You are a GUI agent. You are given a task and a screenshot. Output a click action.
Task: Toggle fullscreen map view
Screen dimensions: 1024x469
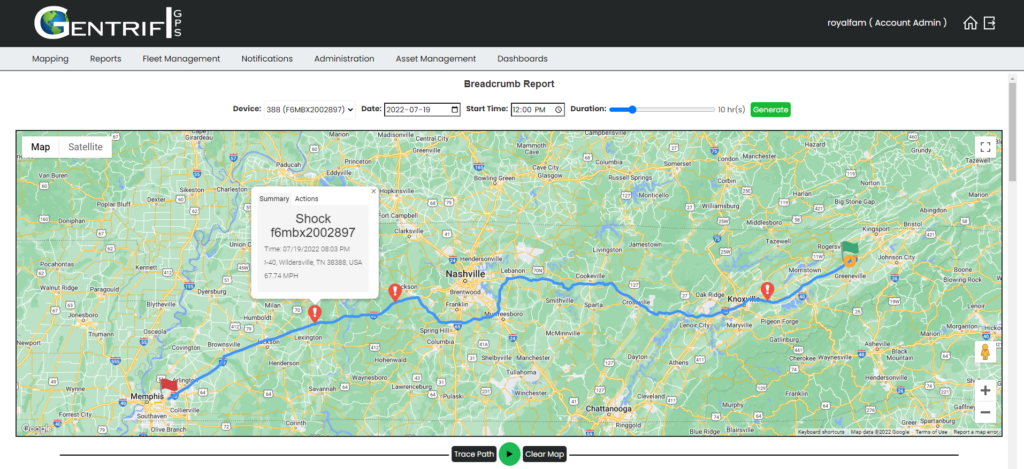(x=985, y=147)
